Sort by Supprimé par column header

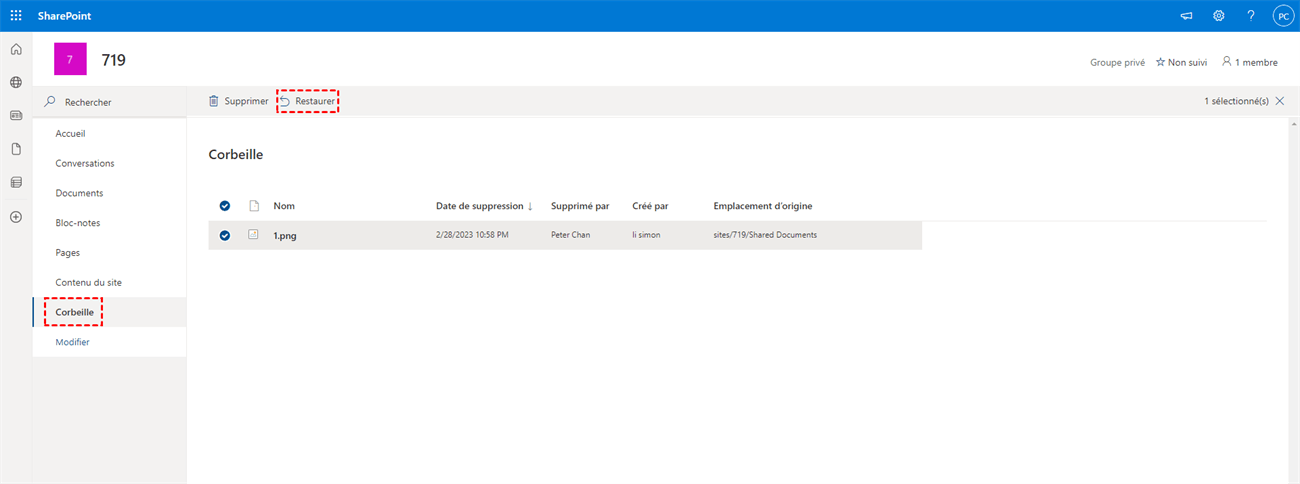point(579,206)
